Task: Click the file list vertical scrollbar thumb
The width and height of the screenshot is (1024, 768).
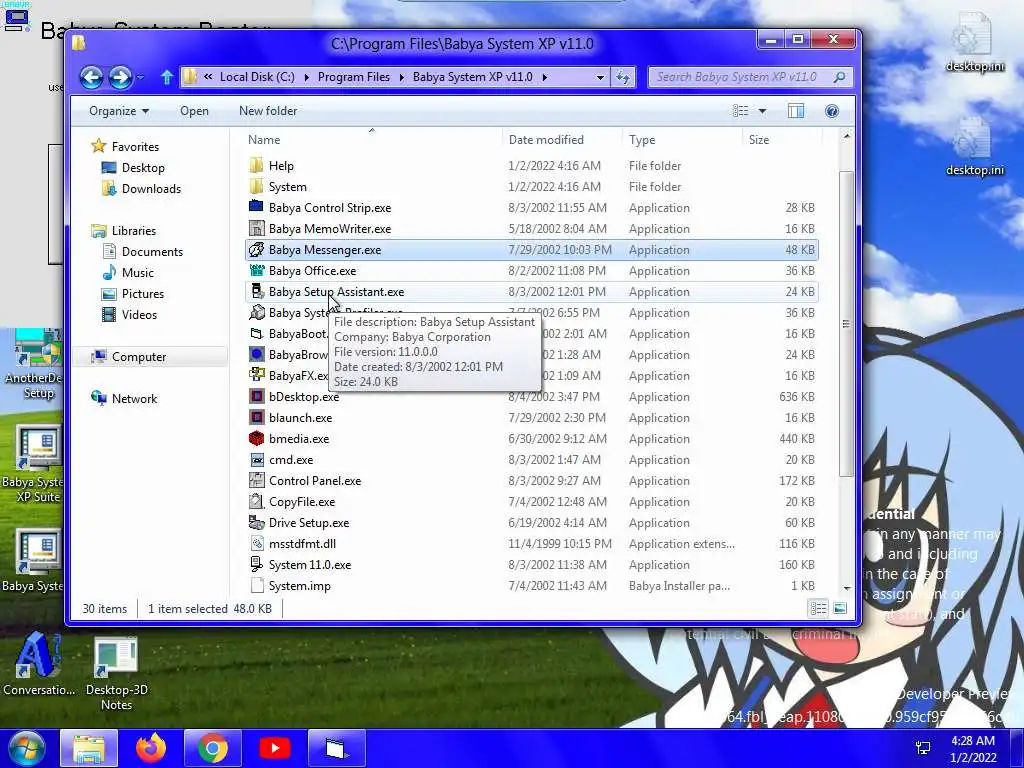Action: (846, 324)
